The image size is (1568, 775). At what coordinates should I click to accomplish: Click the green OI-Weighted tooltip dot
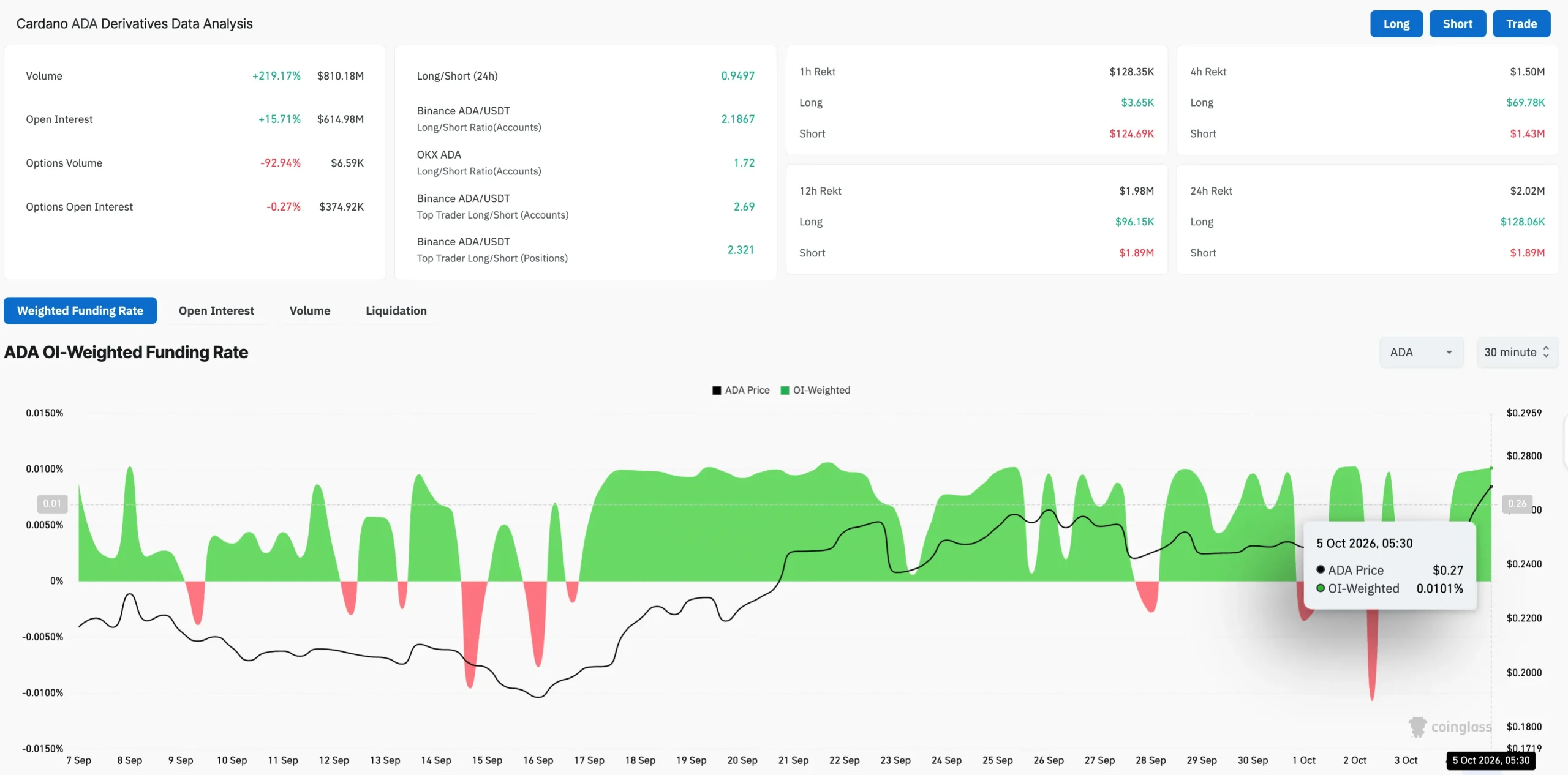tap(1321, 588)
